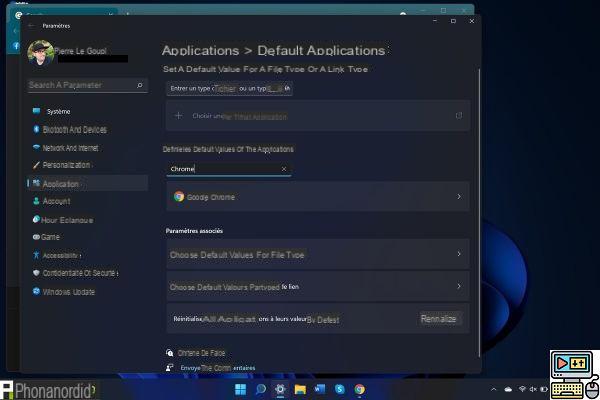This screenshot has width=600, height=400.
Task: Click the Personalization brush icon
Action: (36, 165)
